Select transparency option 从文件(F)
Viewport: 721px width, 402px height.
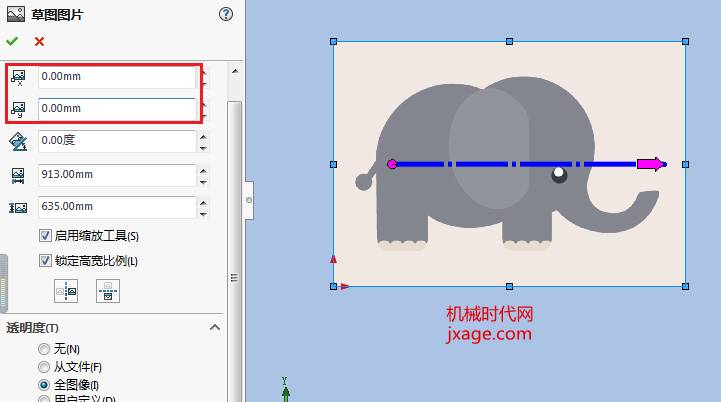[x=44, y=367]
